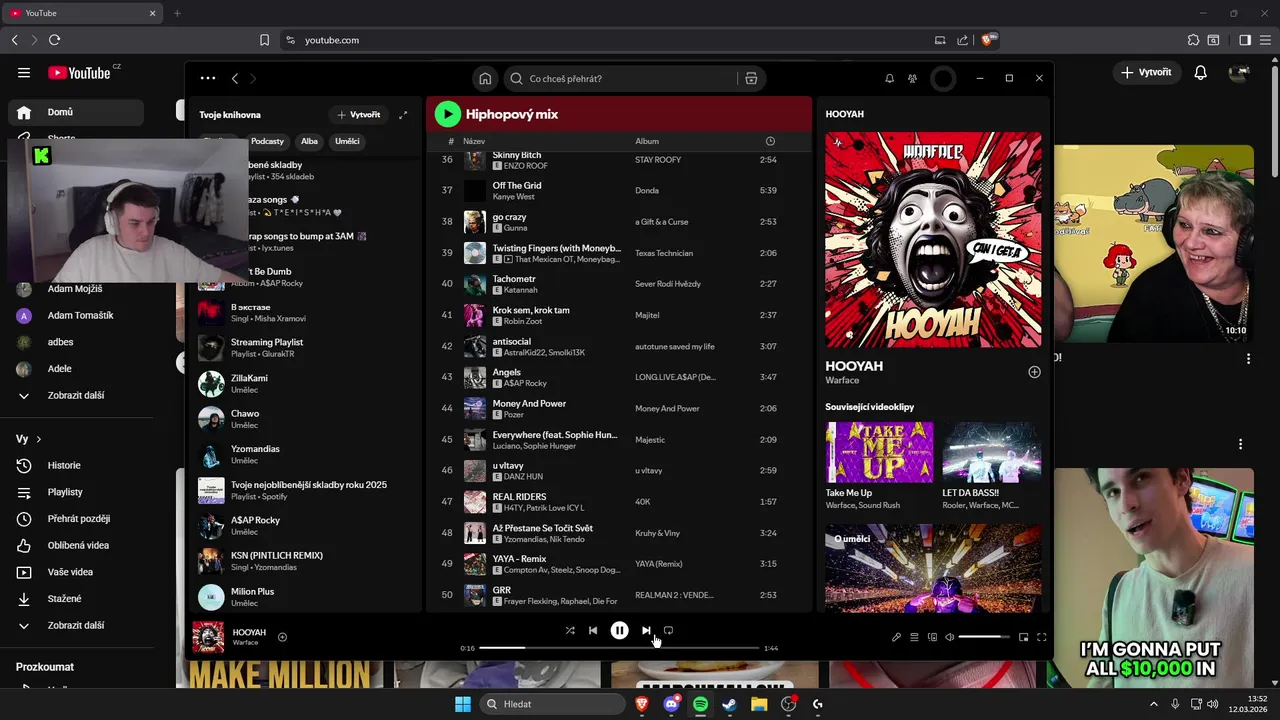
Task: Skip to previous track in Spotify
Action: tap(593, 630)
